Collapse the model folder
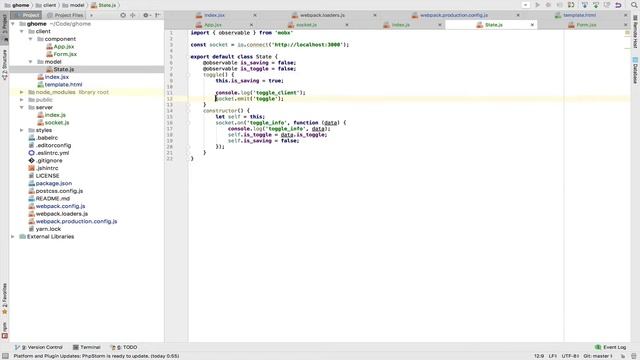The image size is (640, 360). [31, 62]
